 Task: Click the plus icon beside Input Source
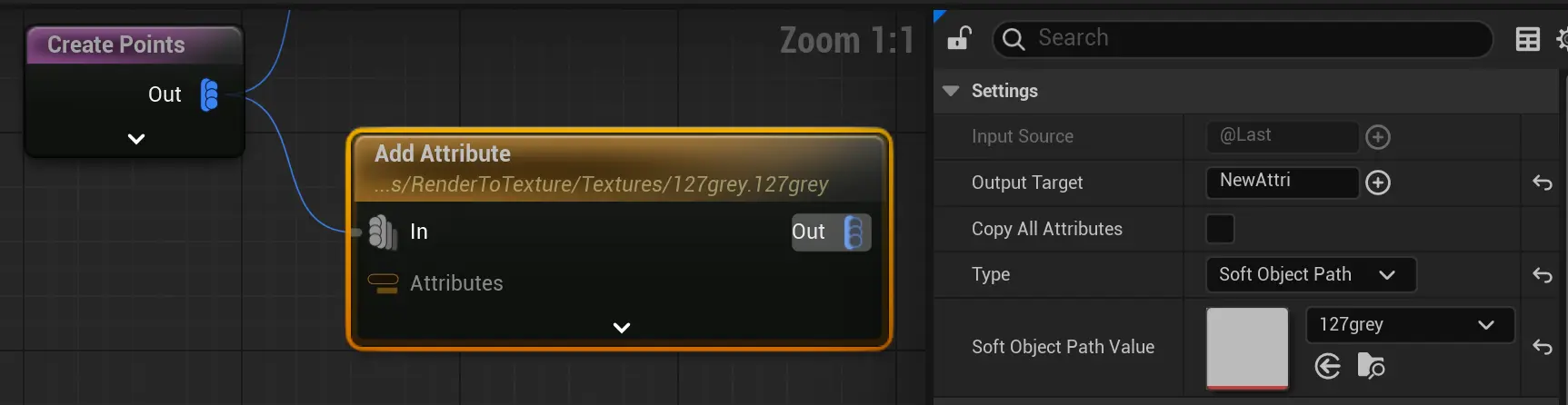pos(1378,137)
